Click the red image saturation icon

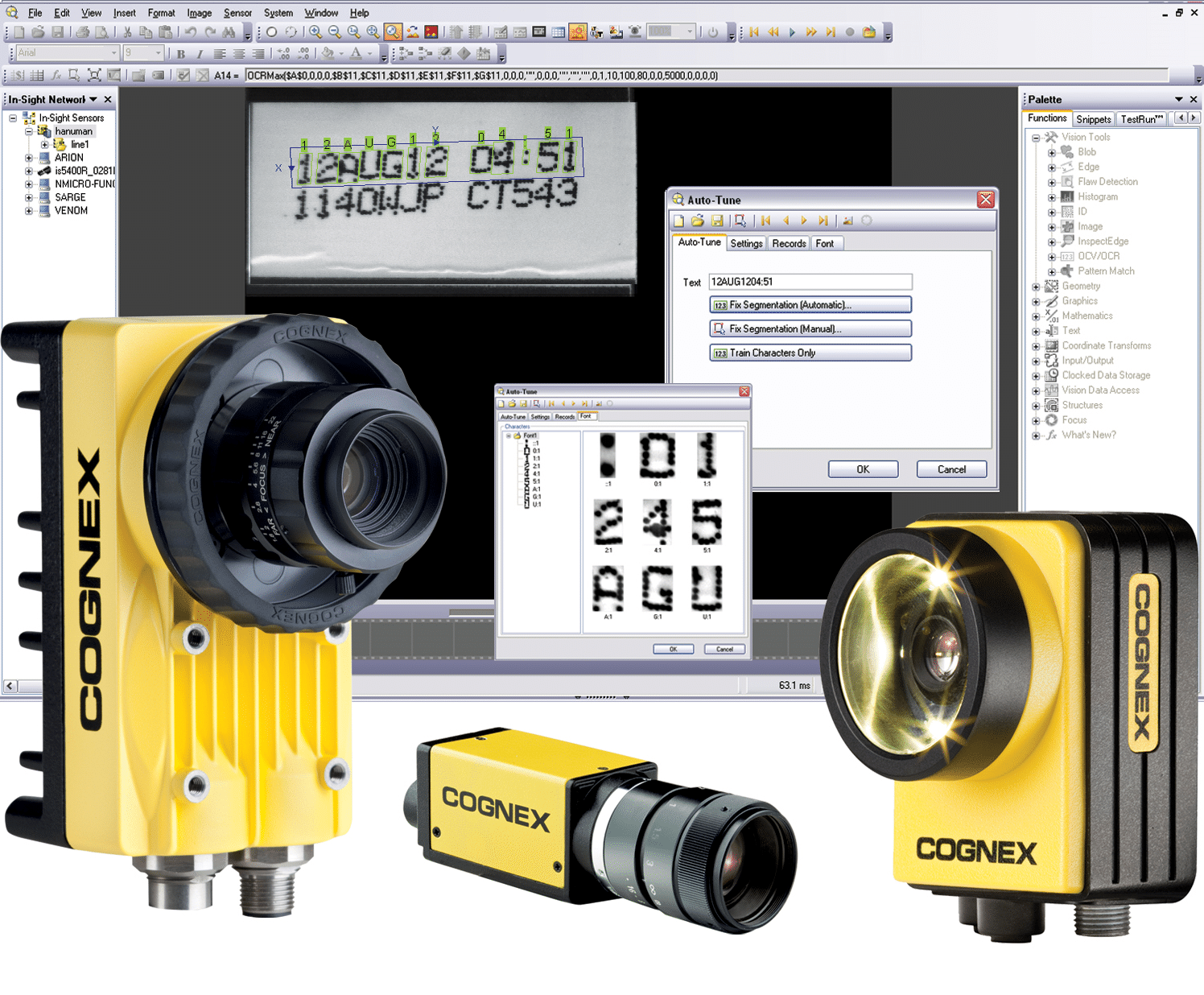pyautogui.click(x=431, y=32)
